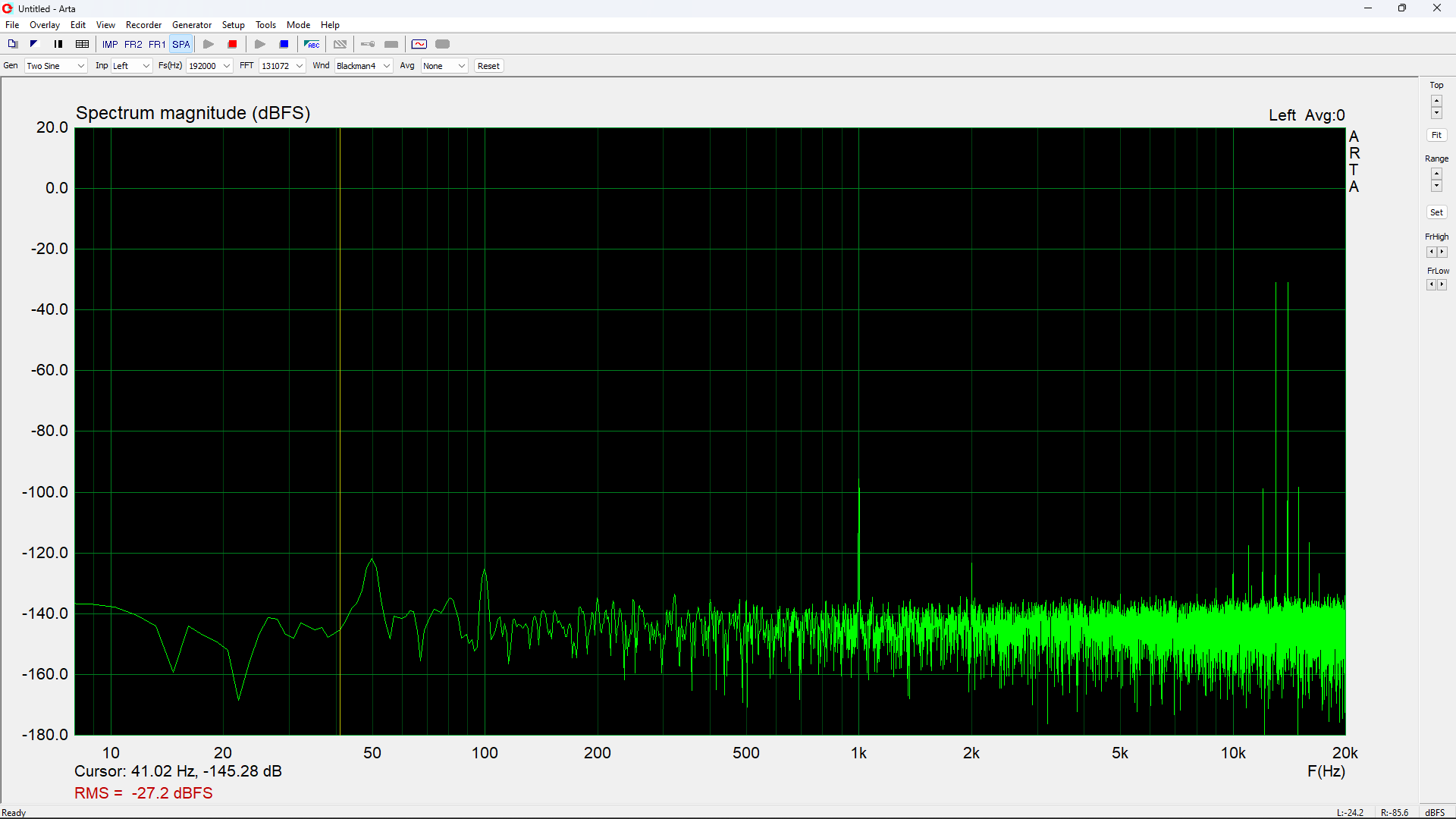Click the gray rectangle icon

click(391, 44)
